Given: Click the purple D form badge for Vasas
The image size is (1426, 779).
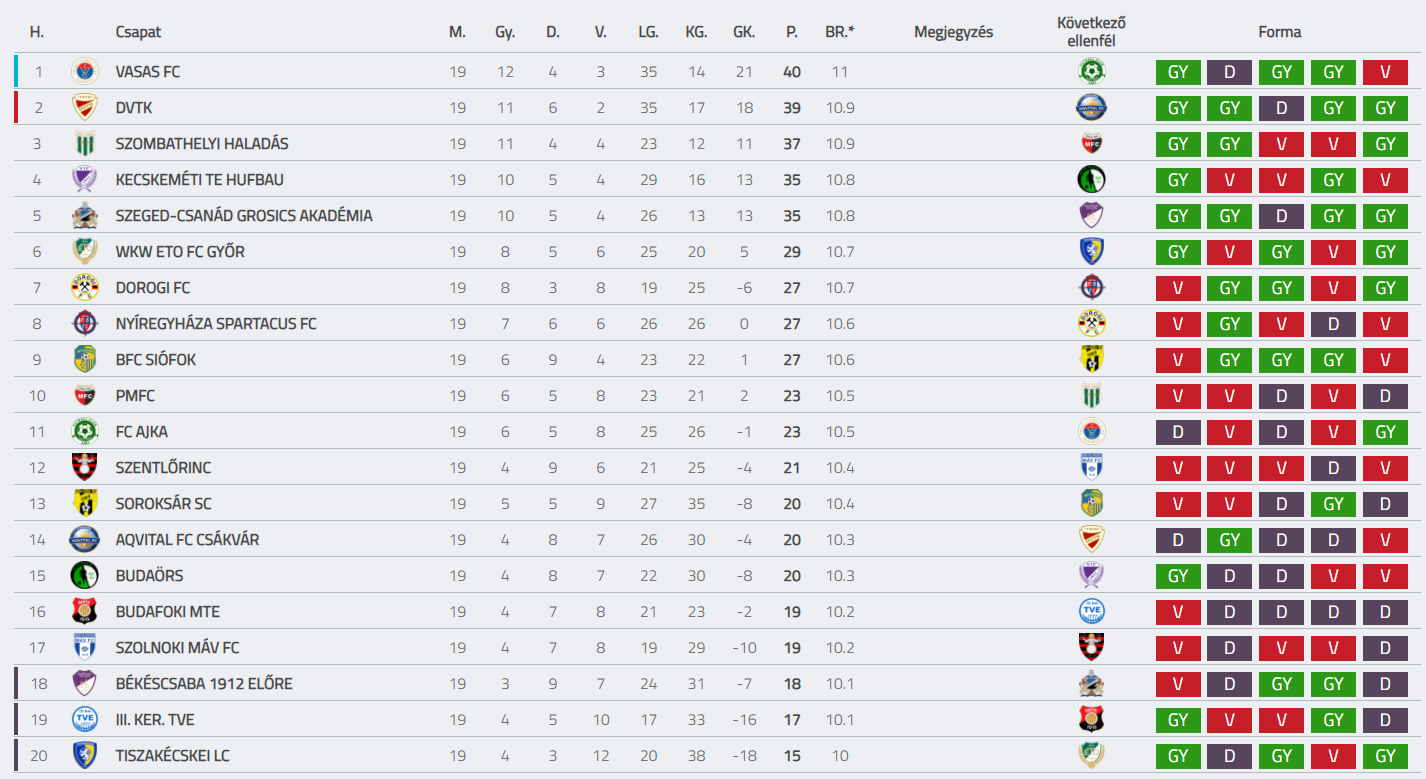Looking at the screenshot, I should point(1230,72).
